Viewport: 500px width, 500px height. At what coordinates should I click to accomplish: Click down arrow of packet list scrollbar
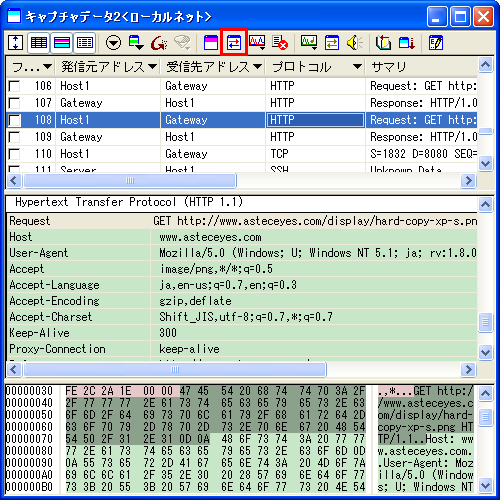485,163
